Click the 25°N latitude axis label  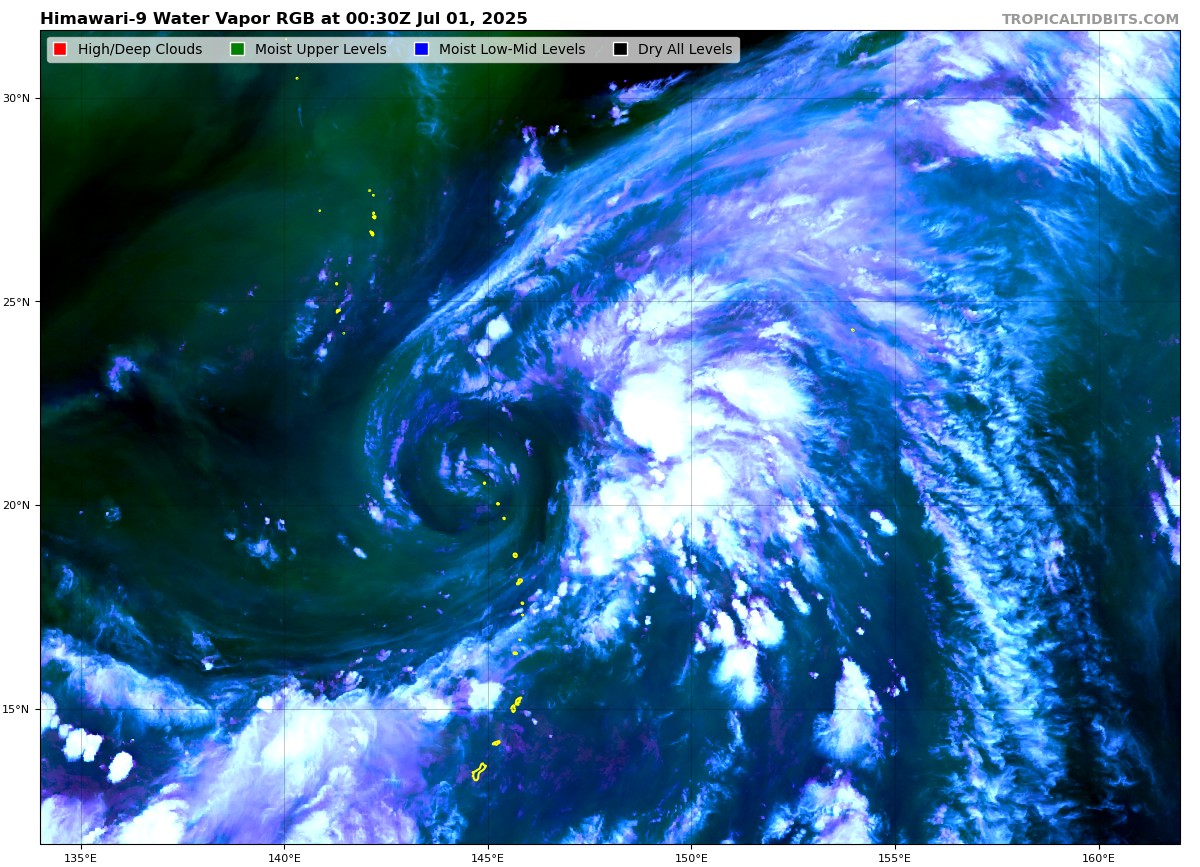tap(16, 302)
